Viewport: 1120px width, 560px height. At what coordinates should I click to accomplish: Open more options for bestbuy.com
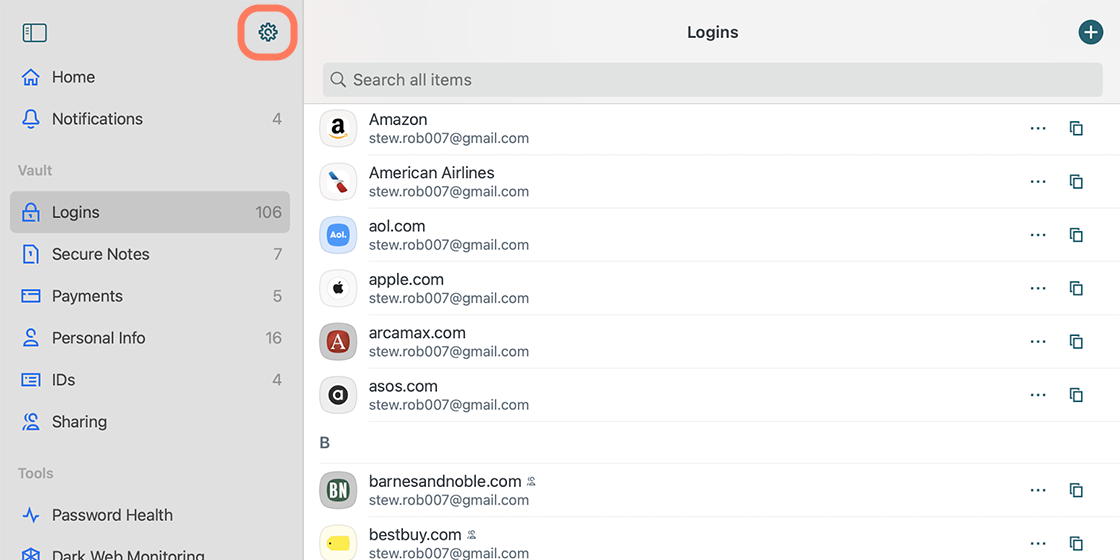click(1038, 543)
